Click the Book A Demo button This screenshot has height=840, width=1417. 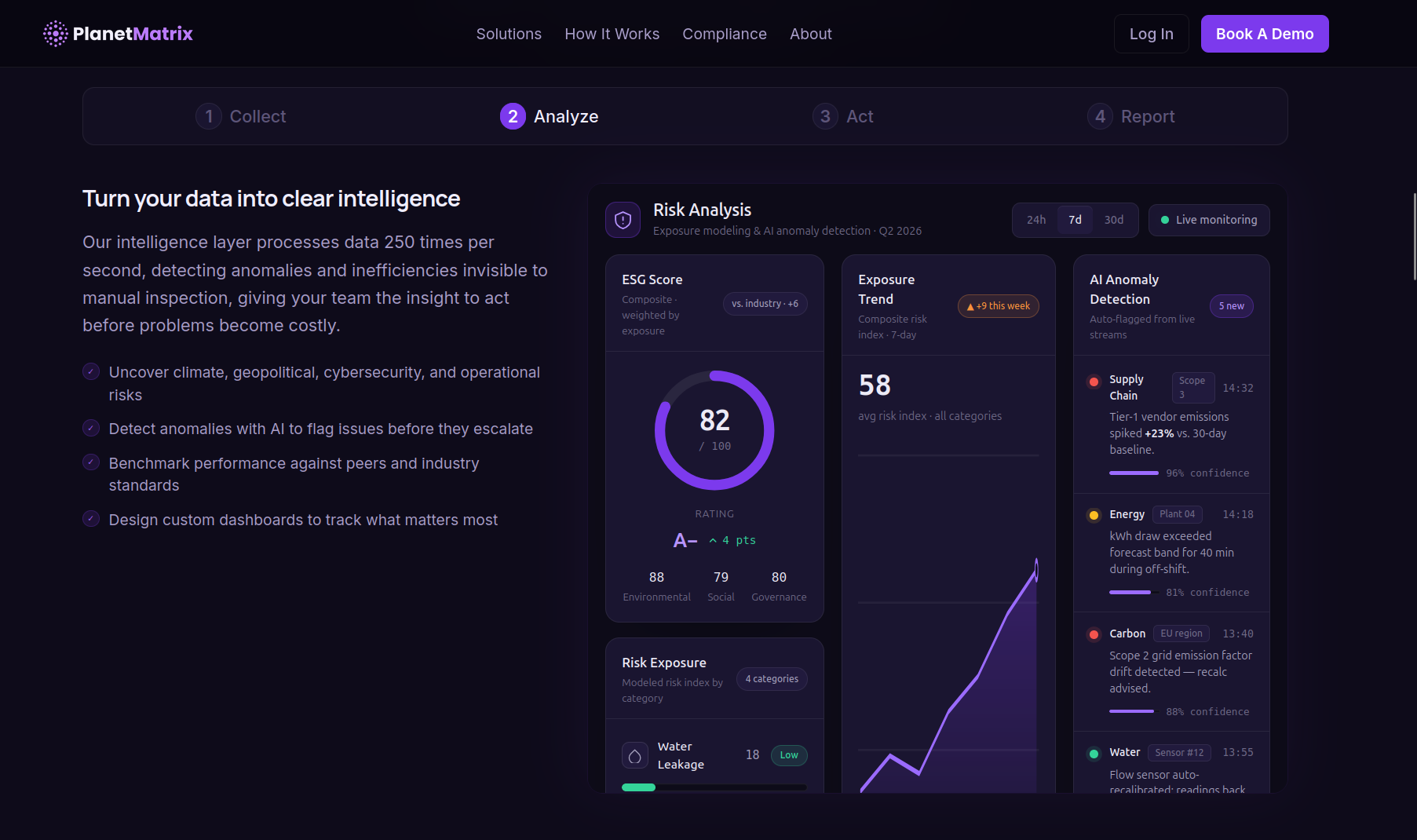pos(1265,34)
